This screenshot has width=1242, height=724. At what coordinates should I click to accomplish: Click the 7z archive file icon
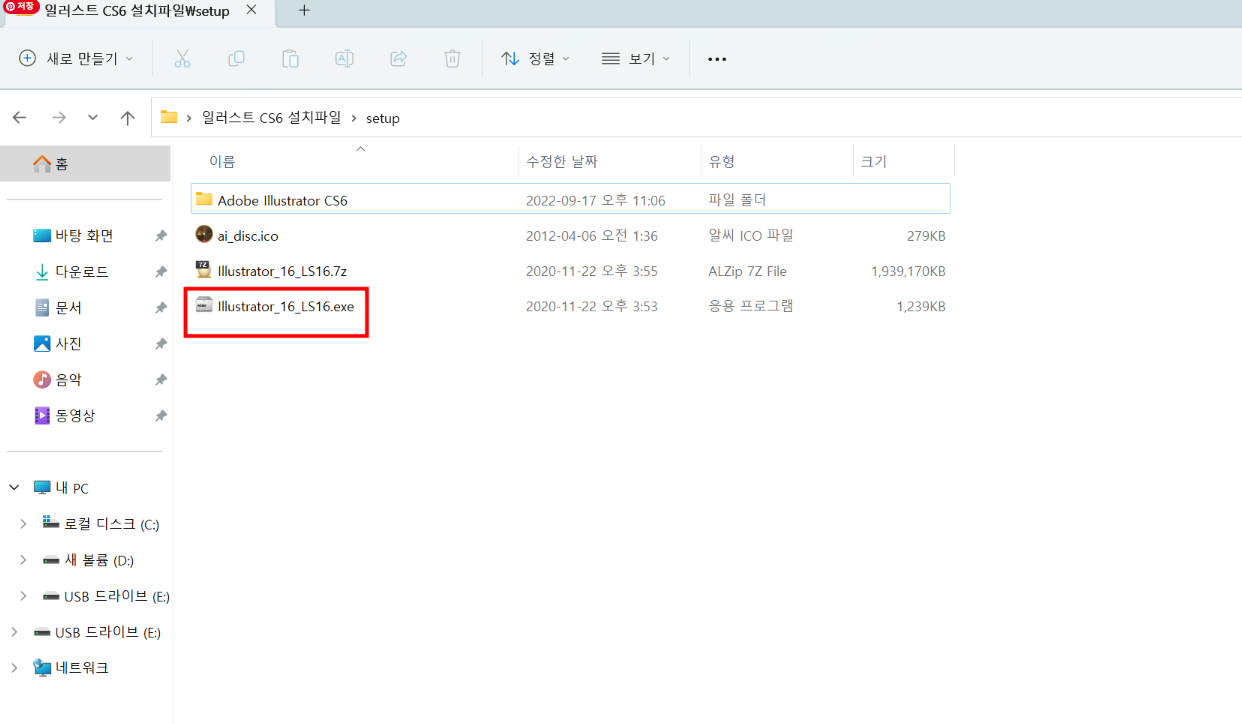coord(204,270)
